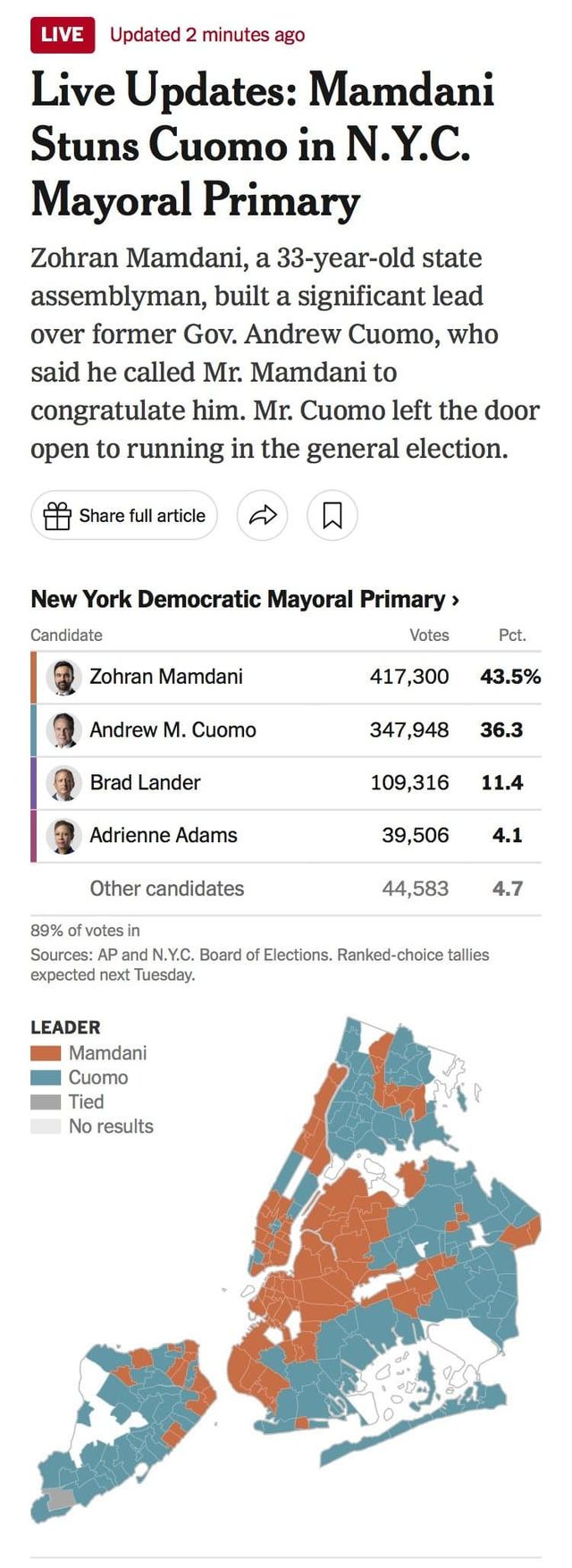Click Andrew M. Cuomo's candidate photo
The width and height of the screenshot is (572, 1568).
(x=63, y=730)
